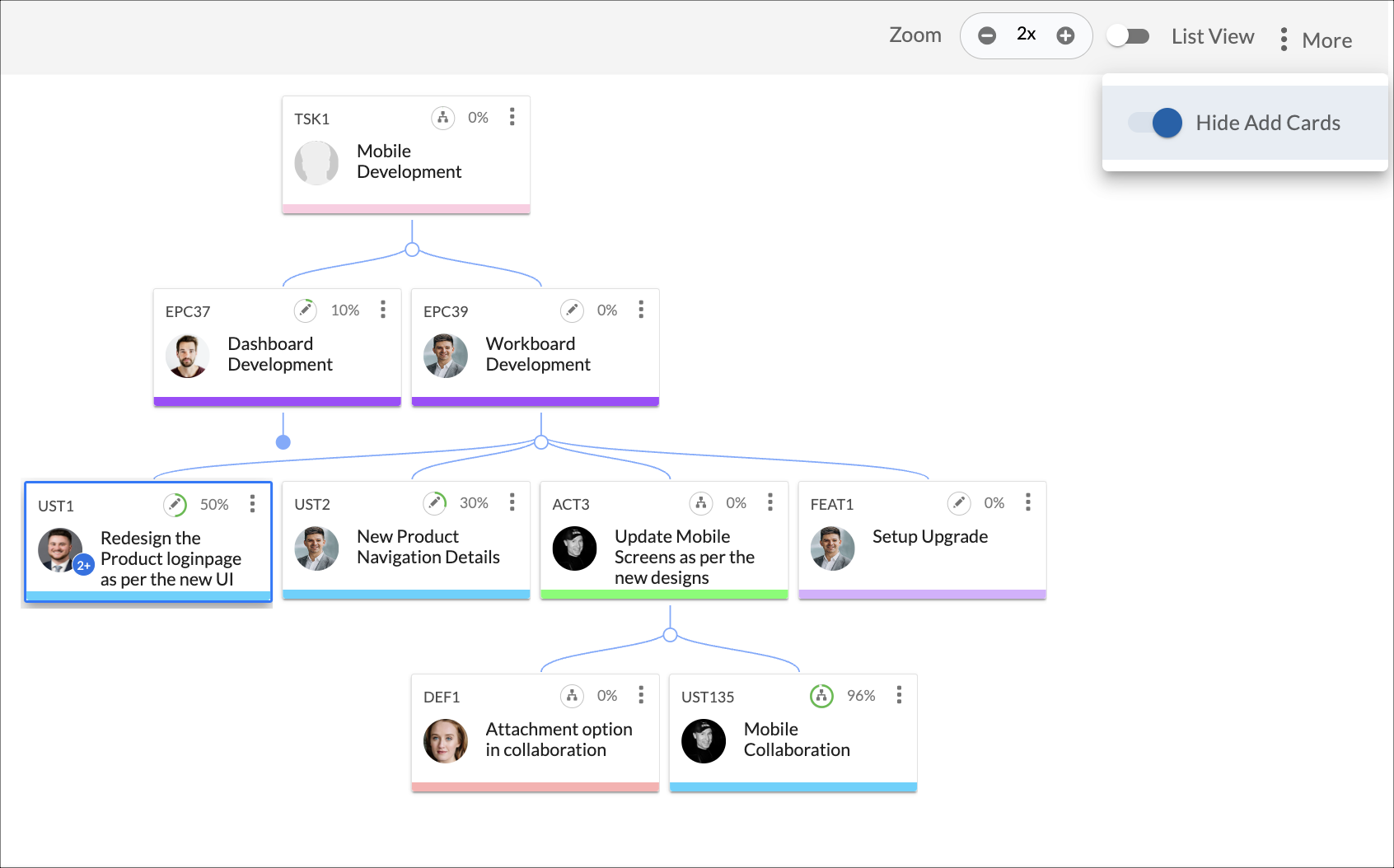
Task: Expand the collapsed node below EPC37
Action: coord(283,442)
